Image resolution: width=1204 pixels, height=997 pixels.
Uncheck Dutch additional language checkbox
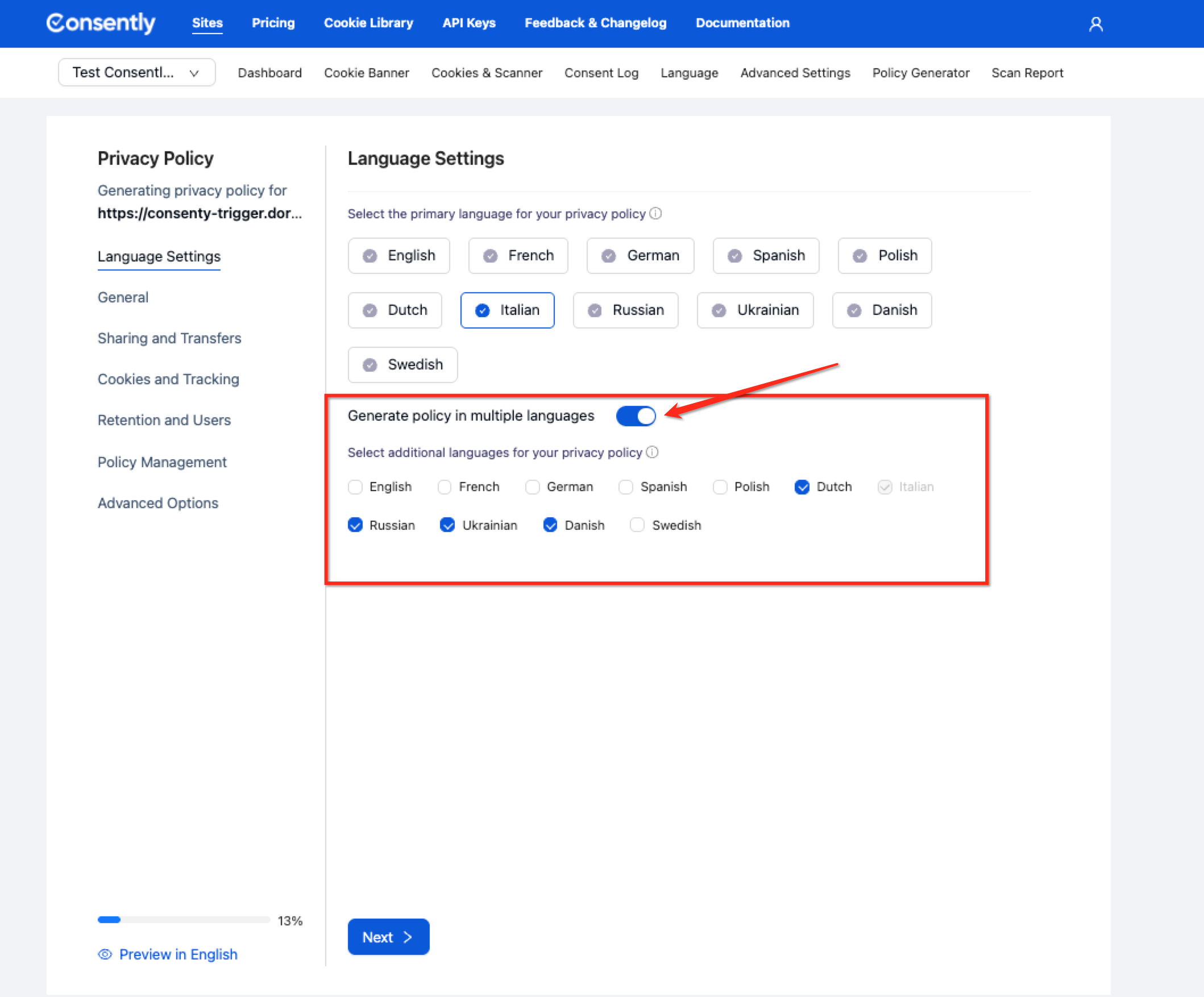(x=802, y=487)
